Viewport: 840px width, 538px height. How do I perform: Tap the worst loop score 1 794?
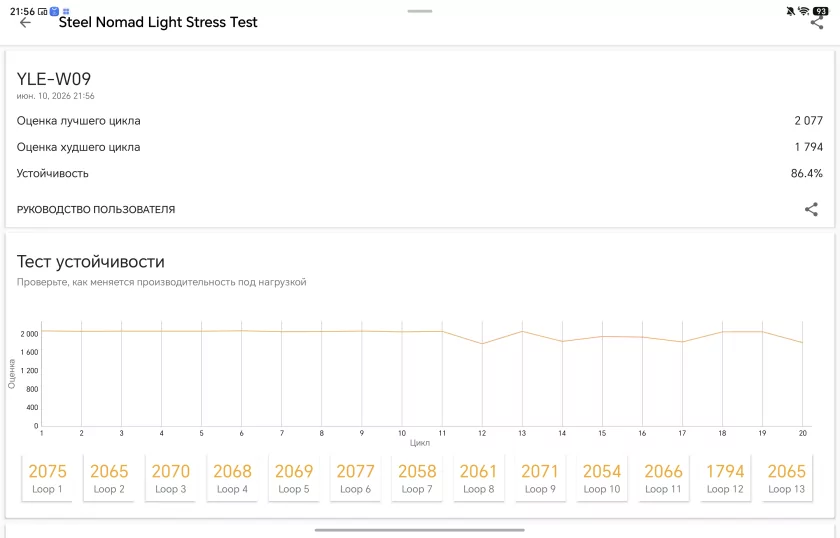(x=808, y=147)
